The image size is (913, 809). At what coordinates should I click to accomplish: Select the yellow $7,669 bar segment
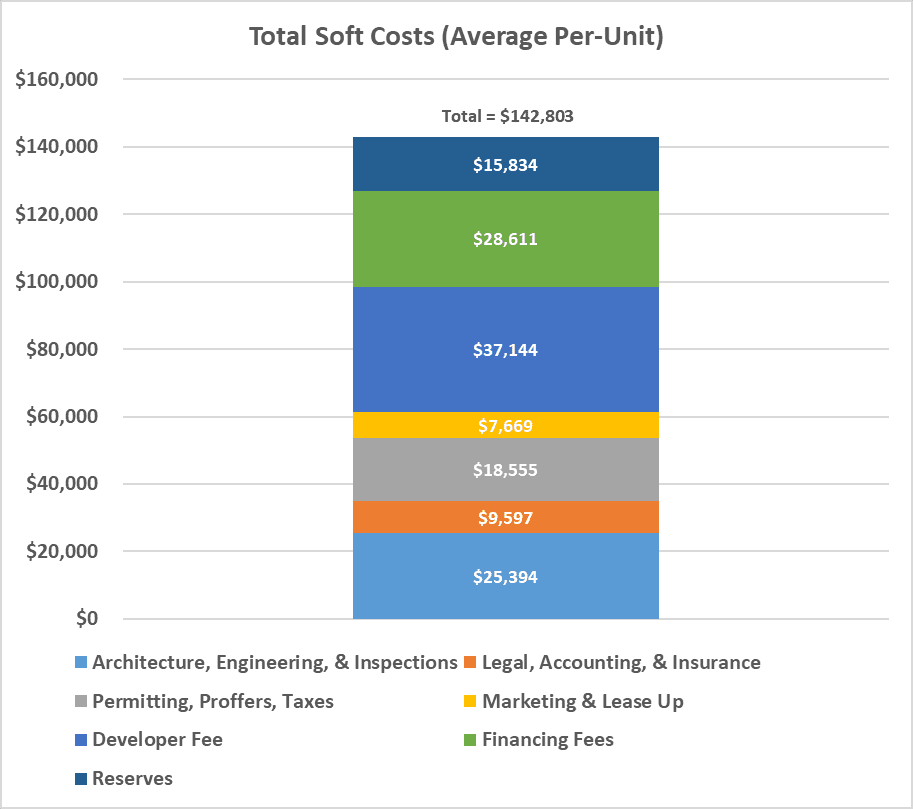tap(505, 425)
